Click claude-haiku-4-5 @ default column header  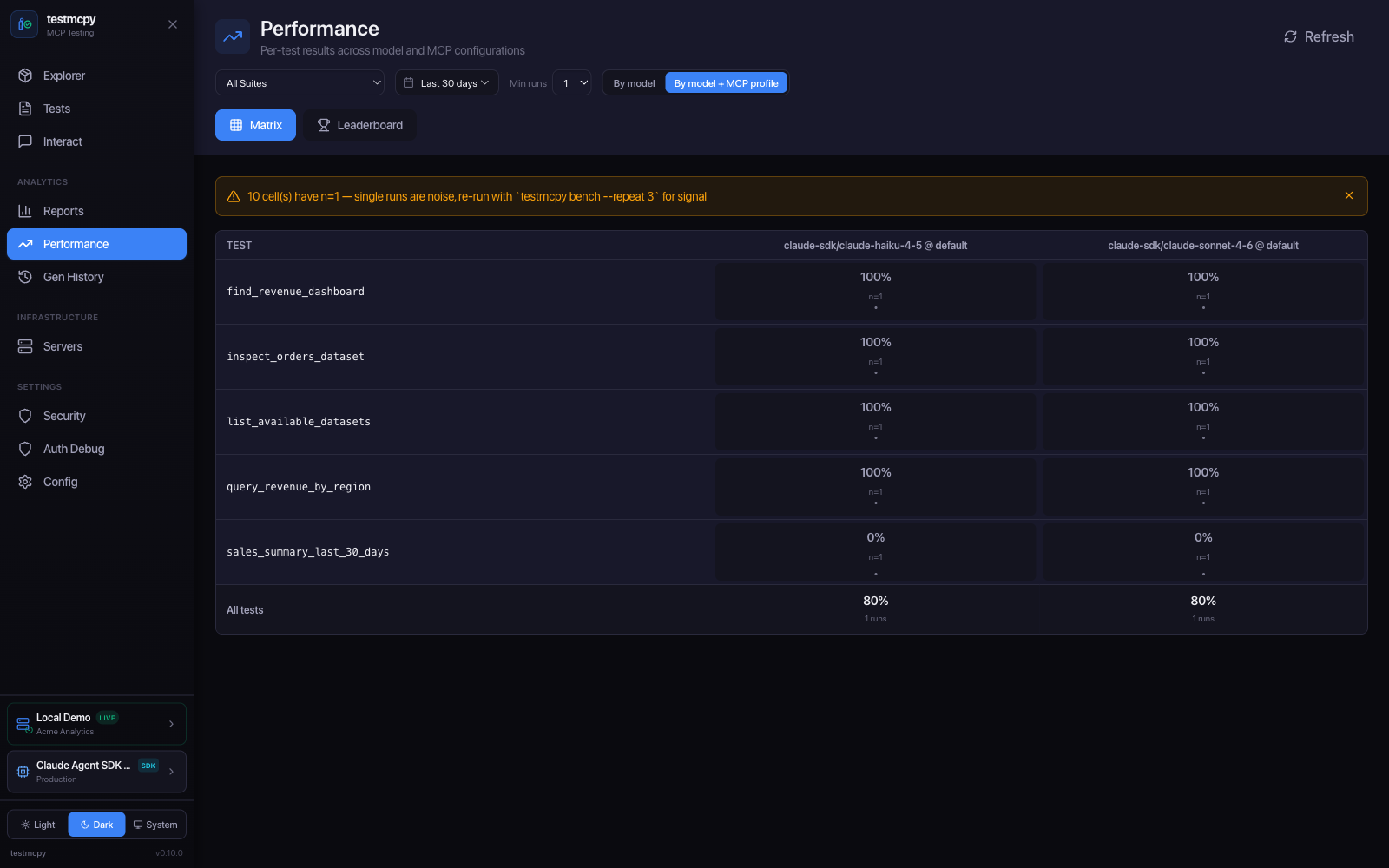pos(875,246)
